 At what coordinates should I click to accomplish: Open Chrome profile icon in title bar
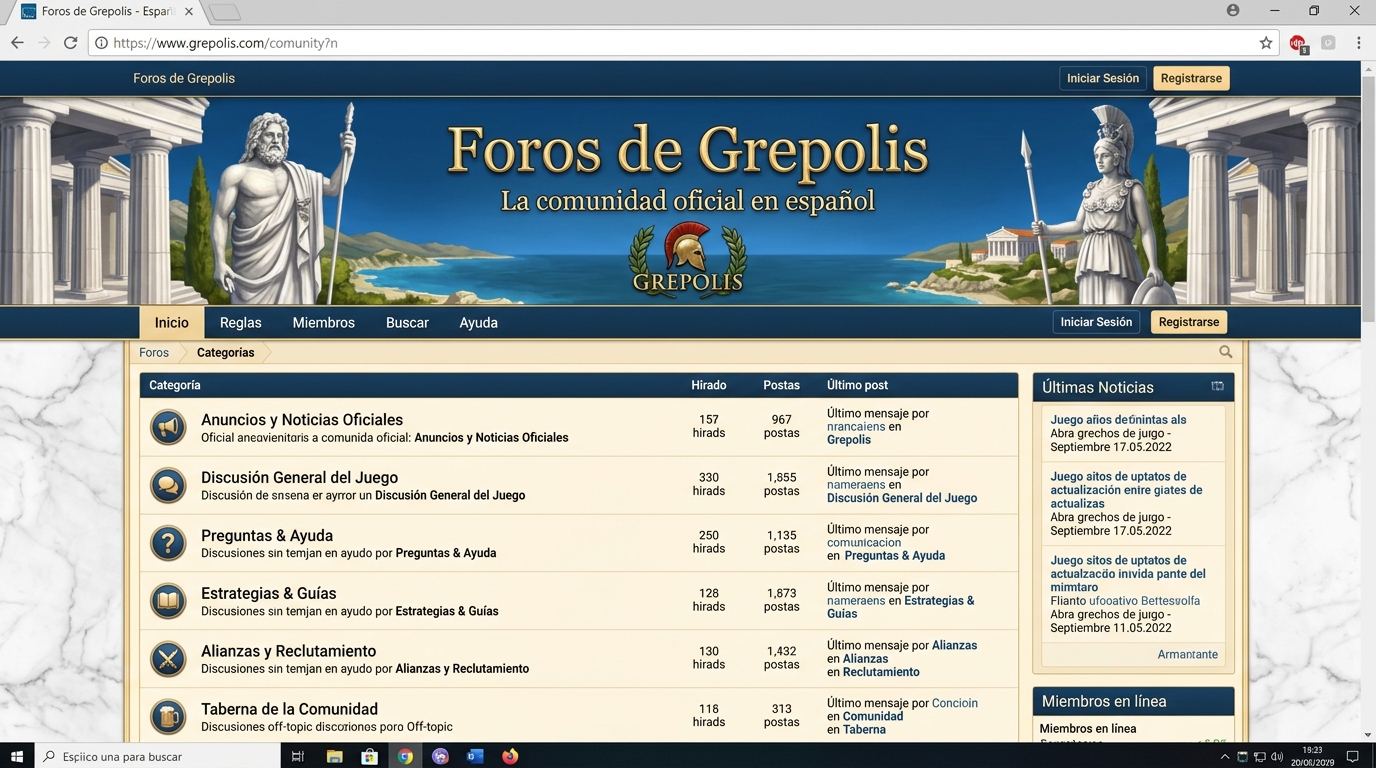pyautogui.click(x=1233, y=11)
